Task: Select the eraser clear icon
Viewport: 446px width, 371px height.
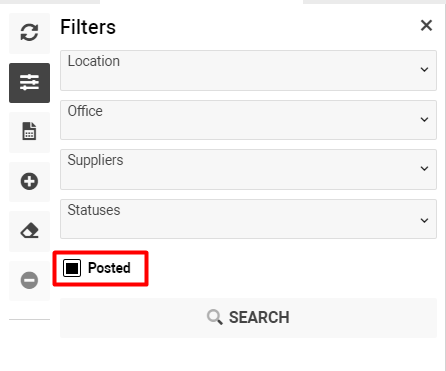Action: 29,231
